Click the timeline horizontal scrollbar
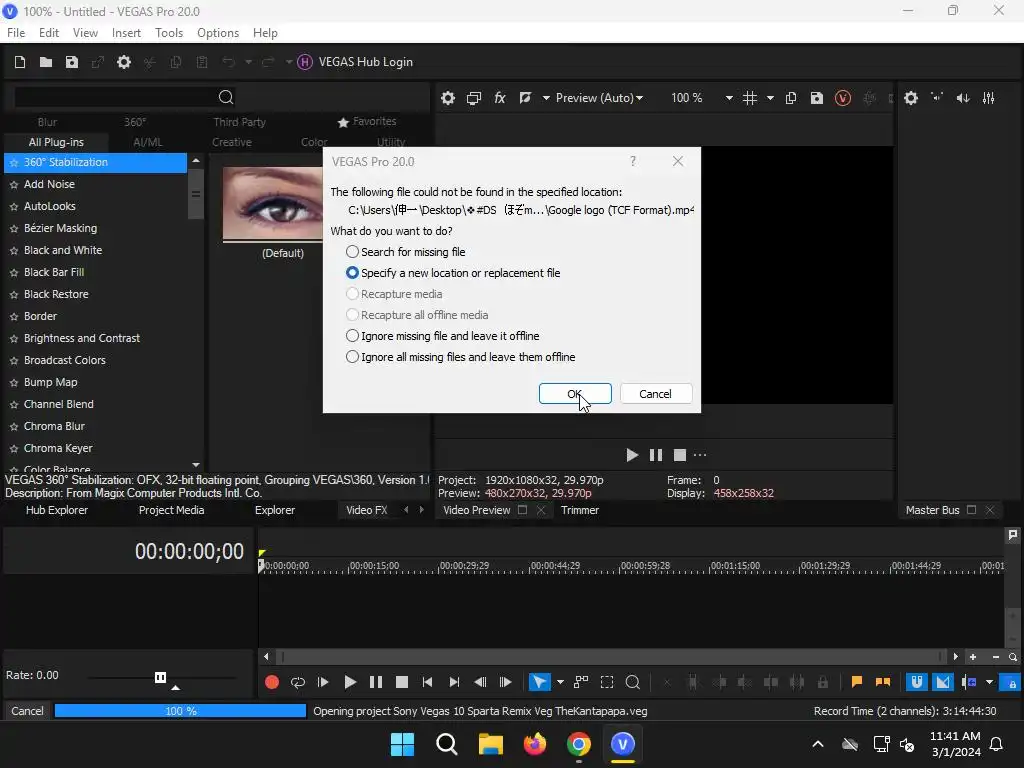 point(610,656)
